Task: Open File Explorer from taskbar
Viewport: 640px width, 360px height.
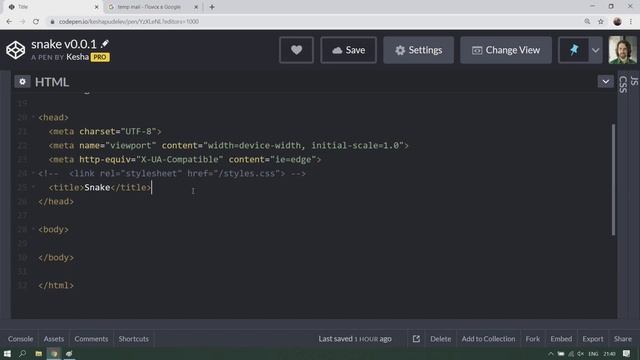Action: click(x=38, y=353)
